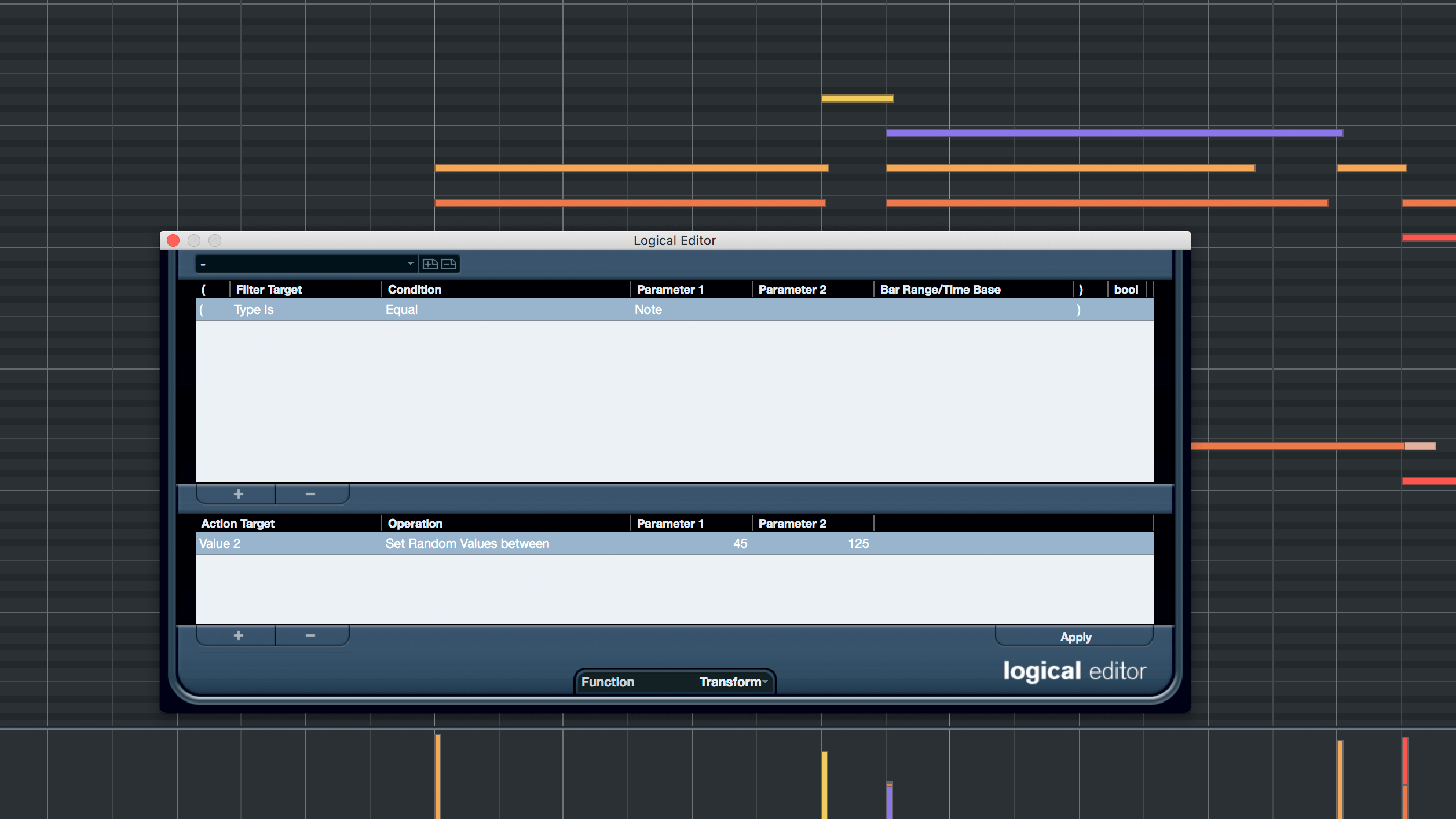Click the Store Preset plus-page icon

(x=430, y=264)
